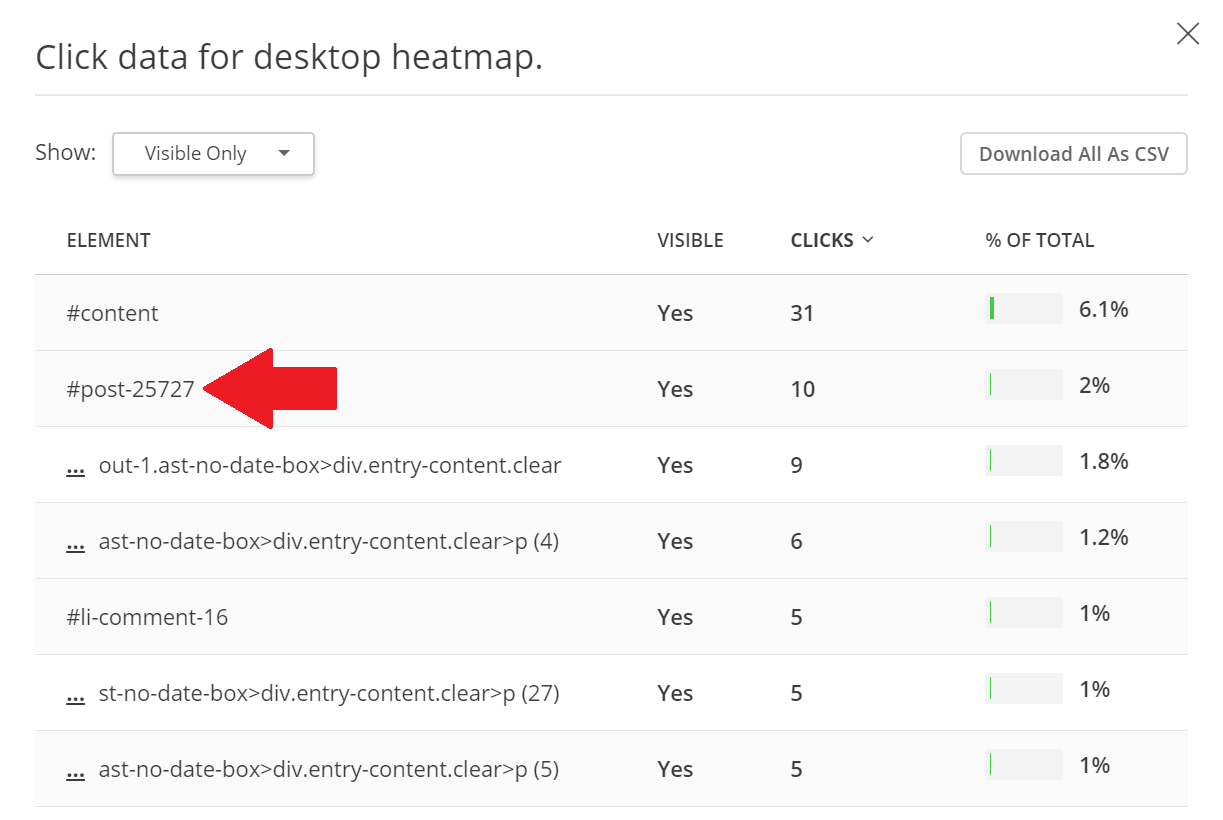
Task: Click the Yes value in #li-comment-16 row
Action: 675,617
